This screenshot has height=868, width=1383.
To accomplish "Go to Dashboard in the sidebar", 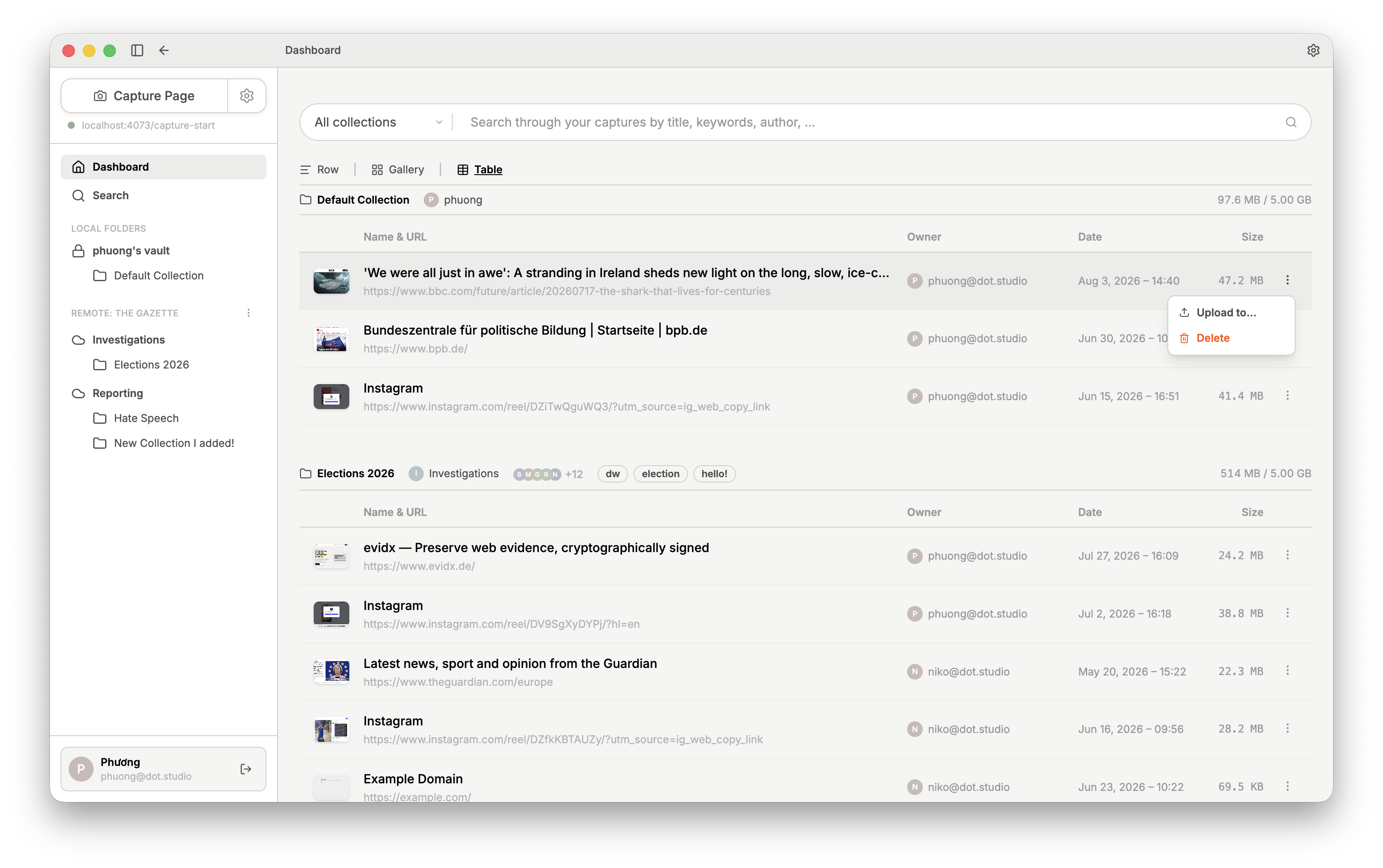I will click(x=163, y=167).
